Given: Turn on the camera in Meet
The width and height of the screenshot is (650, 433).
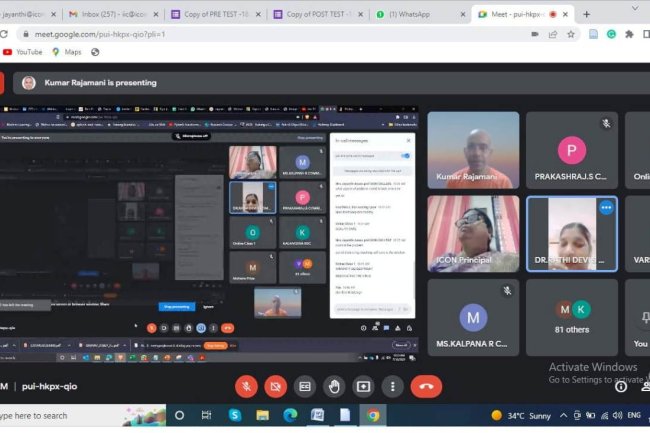Looking at the screenshot, I should [x=275, y=386].
